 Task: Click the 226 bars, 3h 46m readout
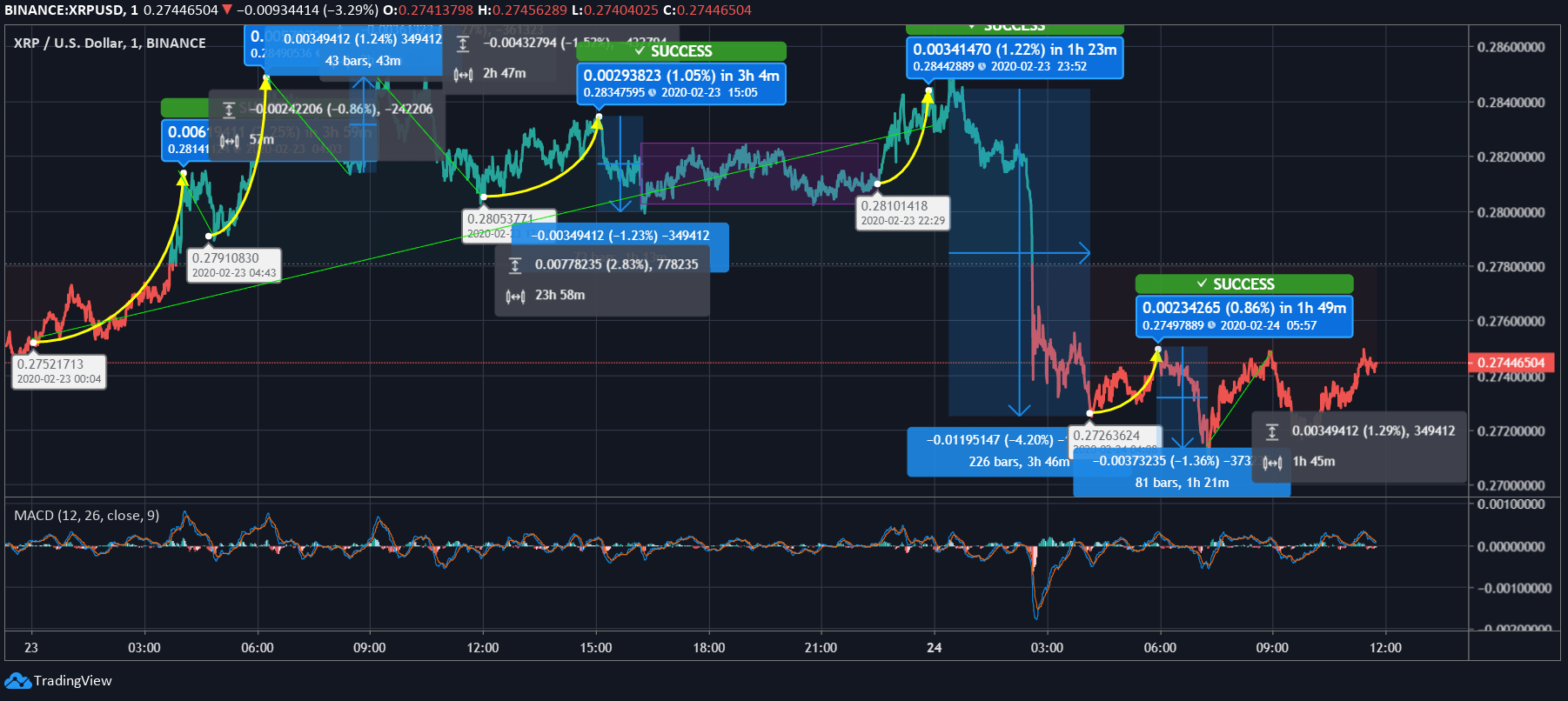tap(1021, 461)
